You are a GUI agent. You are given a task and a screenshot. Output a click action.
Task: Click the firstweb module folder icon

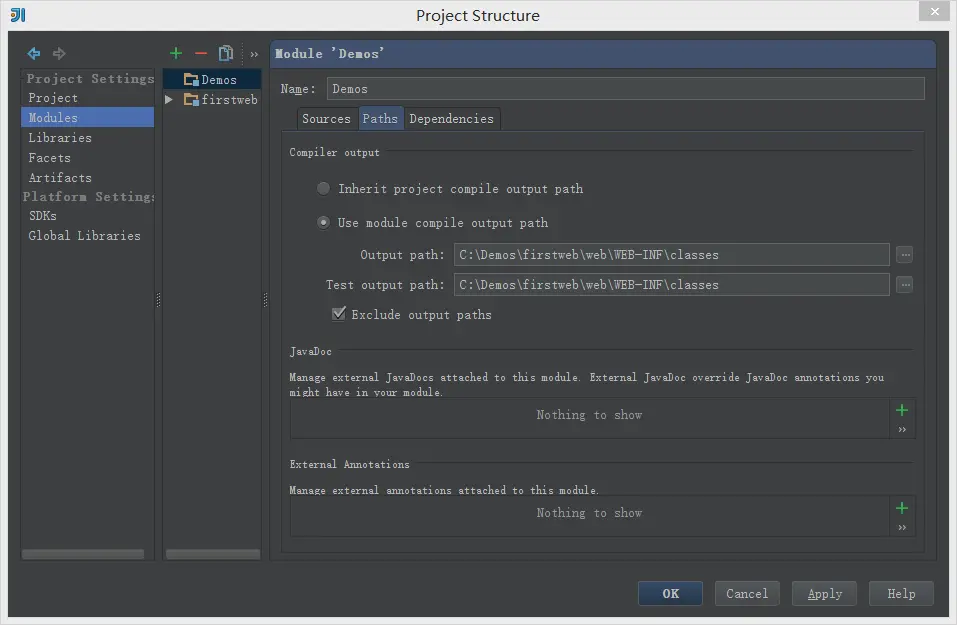(191, 99)
